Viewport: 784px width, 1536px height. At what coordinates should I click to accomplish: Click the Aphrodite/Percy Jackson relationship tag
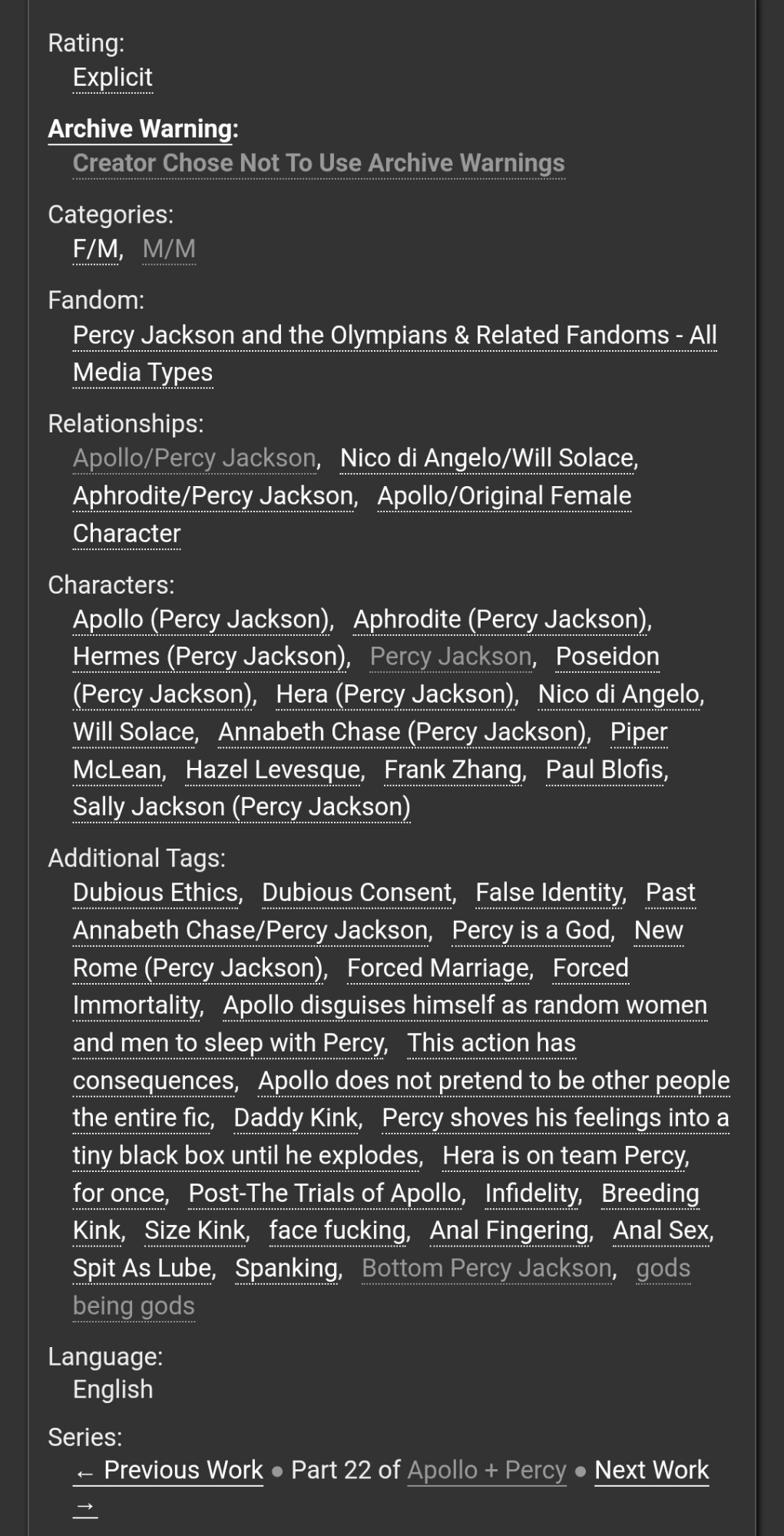(x=214, y=496)
